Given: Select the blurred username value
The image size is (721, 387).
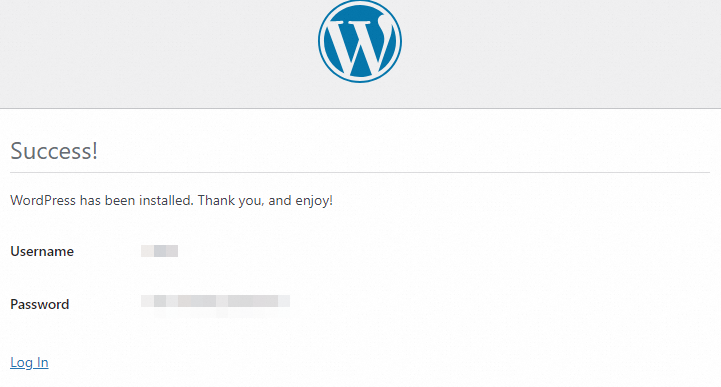Looking at the screenshot, I should (159, 251).
